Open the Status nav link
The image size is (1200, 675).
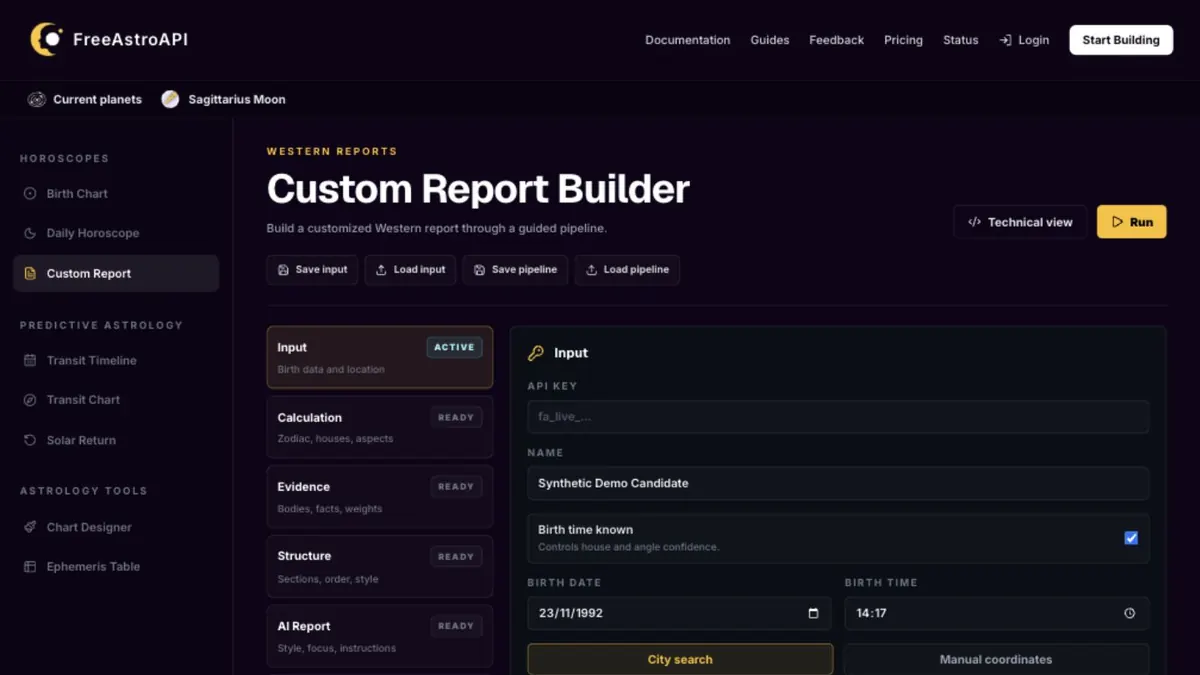tap(961, 40)
